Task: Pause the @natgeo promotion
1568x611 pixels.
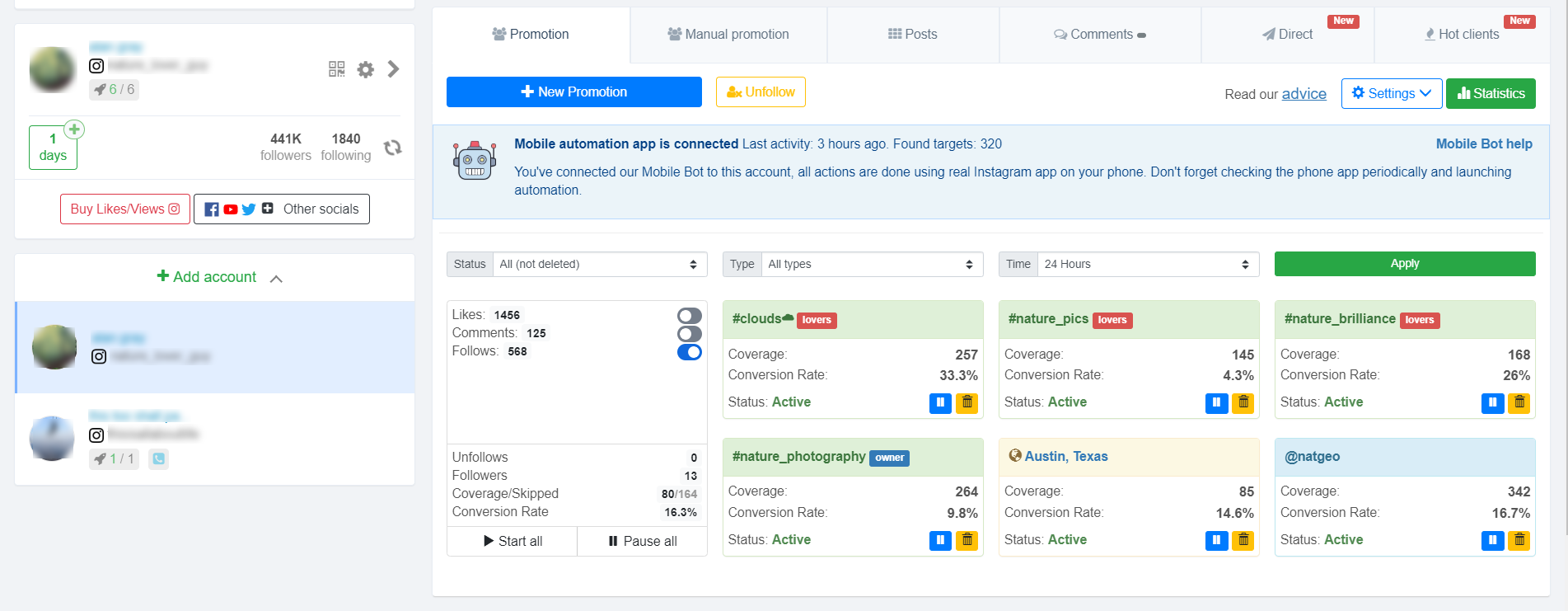Action: 1492,540
